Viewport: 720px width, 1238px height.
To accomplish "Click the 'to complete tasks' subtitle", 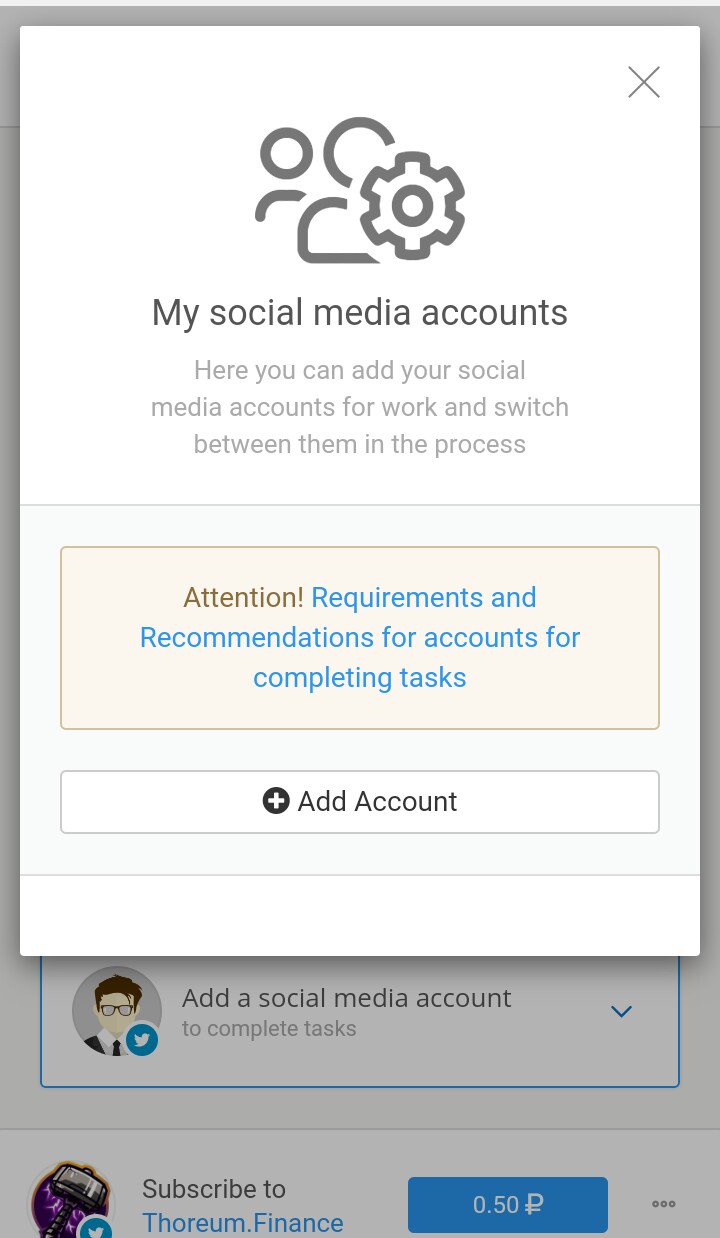I will pos(269,1029).
